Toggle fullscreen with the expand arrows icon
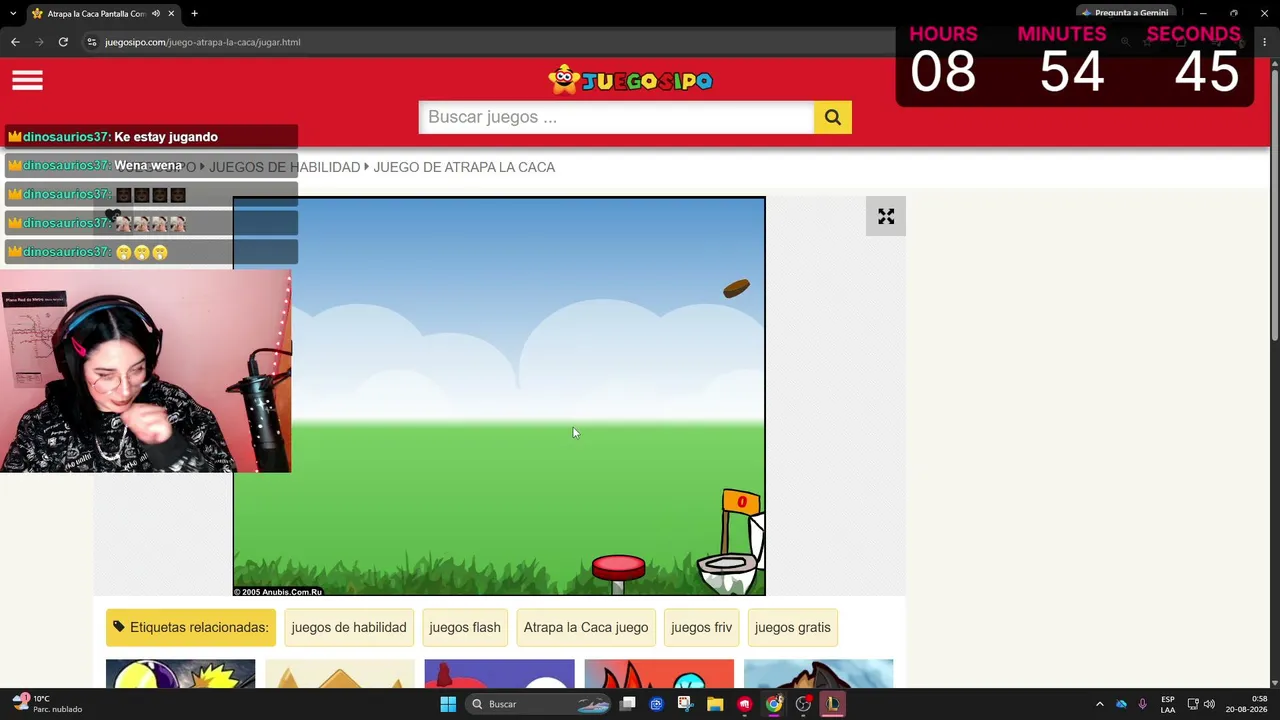1280x720 pixels. [886, 216]
